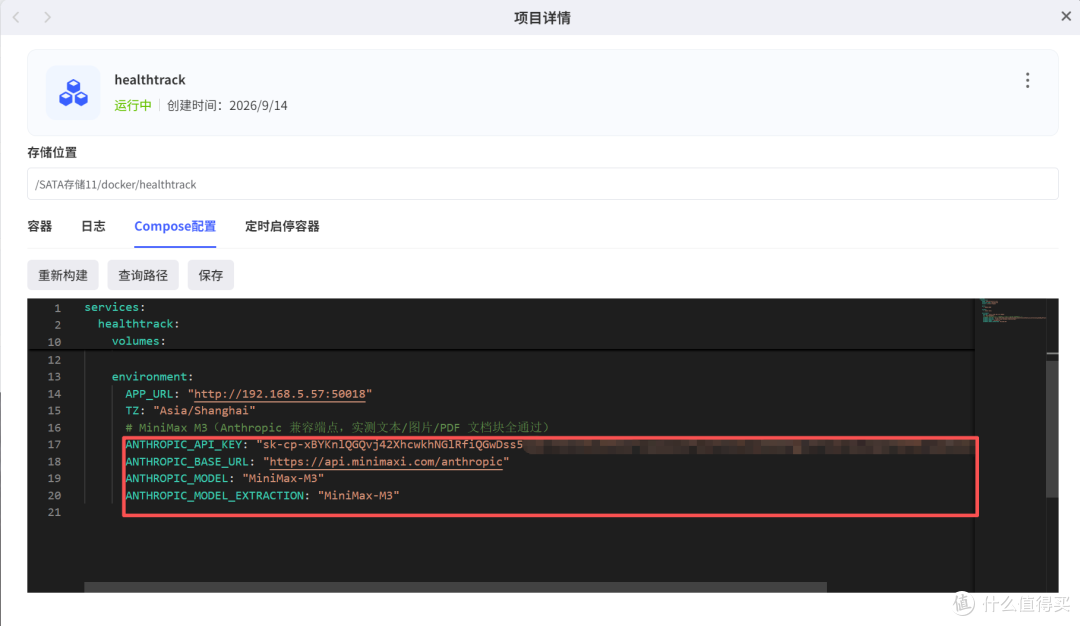Image resolution: width=1080 pixels, height=626 pixels.
Task: Close the 项目详情 dialog
Action: pos(1066,17)
